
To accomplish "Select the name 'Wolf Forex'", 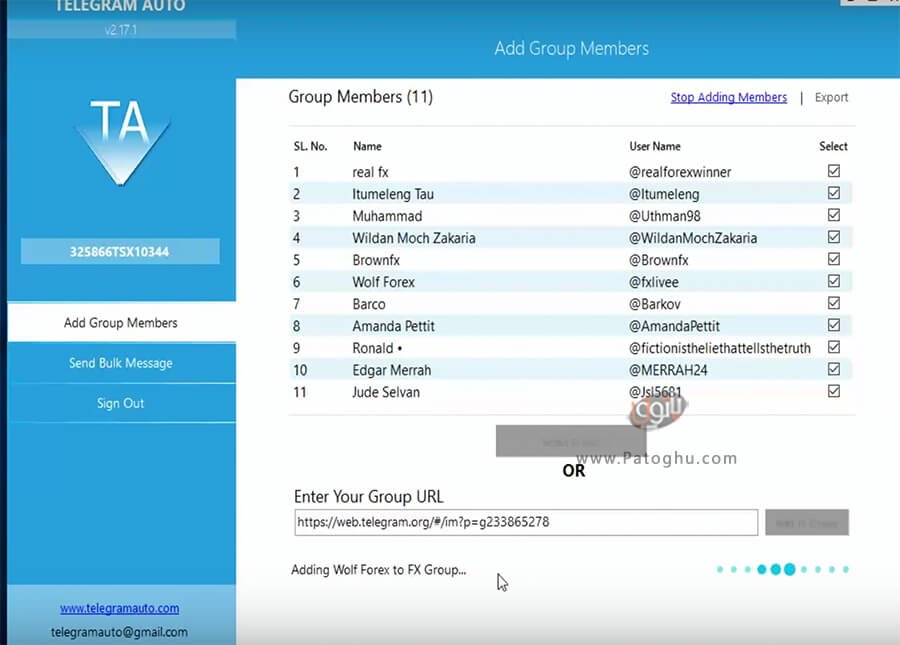I will [383, 282].
